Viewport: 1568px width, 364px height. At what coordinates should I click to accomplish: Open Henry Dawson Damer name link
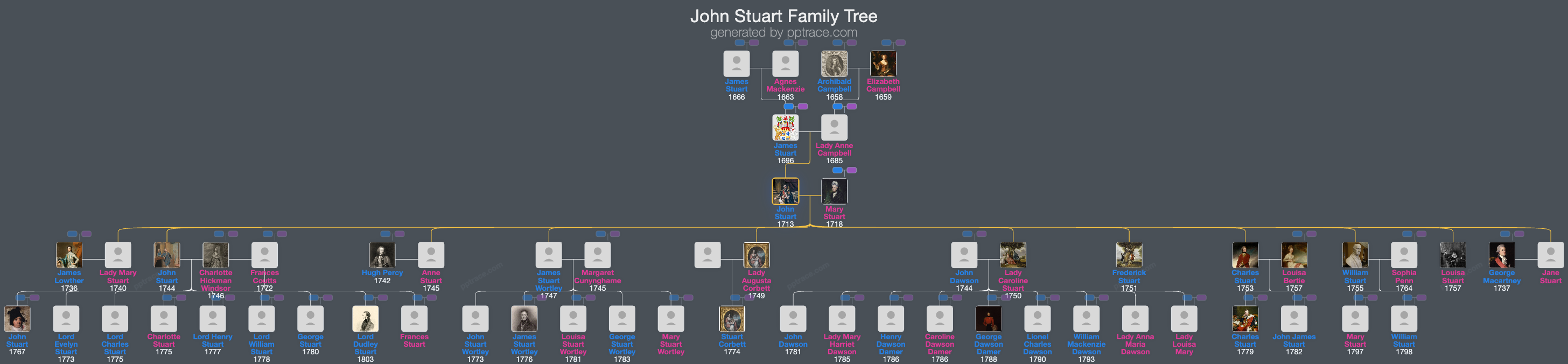[891, 344]
